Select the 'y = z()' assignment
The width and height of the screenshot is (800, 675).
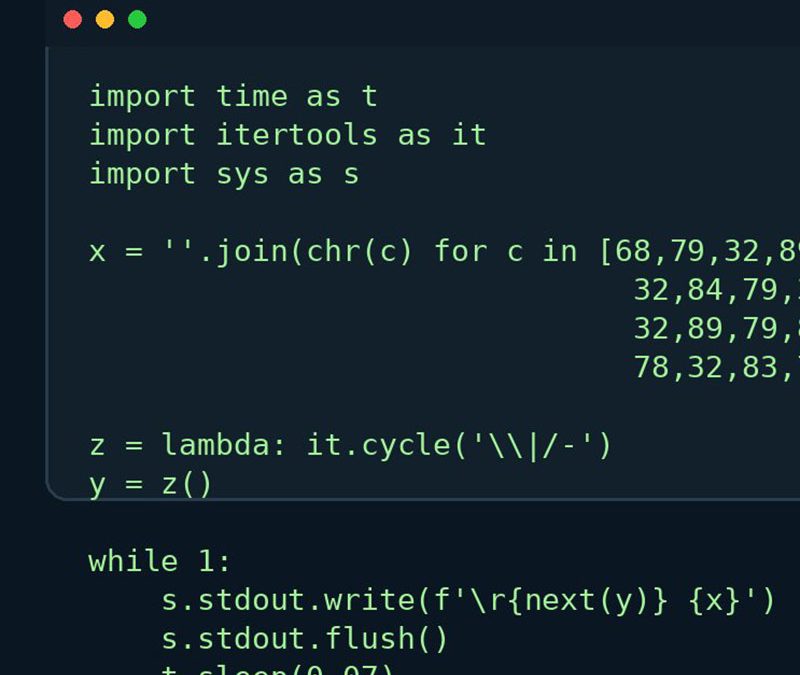tap(150, 483)
